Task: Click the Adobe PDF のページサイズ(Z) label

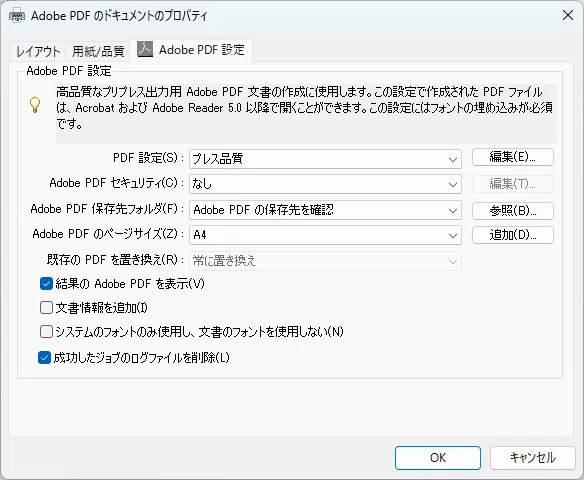Action: pos(108,234)
